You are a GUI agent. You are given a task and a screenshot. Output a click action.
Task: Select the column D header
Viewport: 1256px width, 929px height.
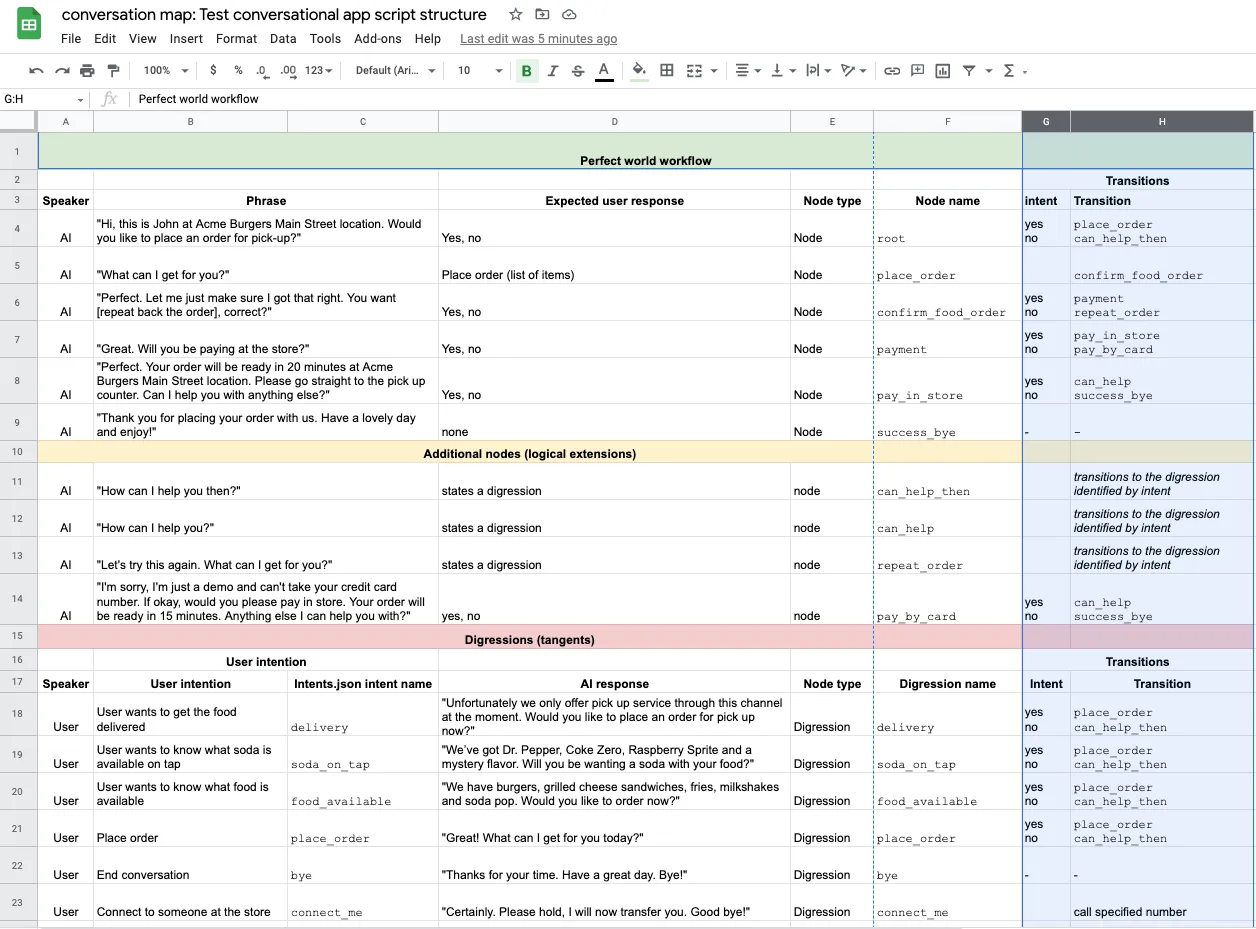[614, 121]
